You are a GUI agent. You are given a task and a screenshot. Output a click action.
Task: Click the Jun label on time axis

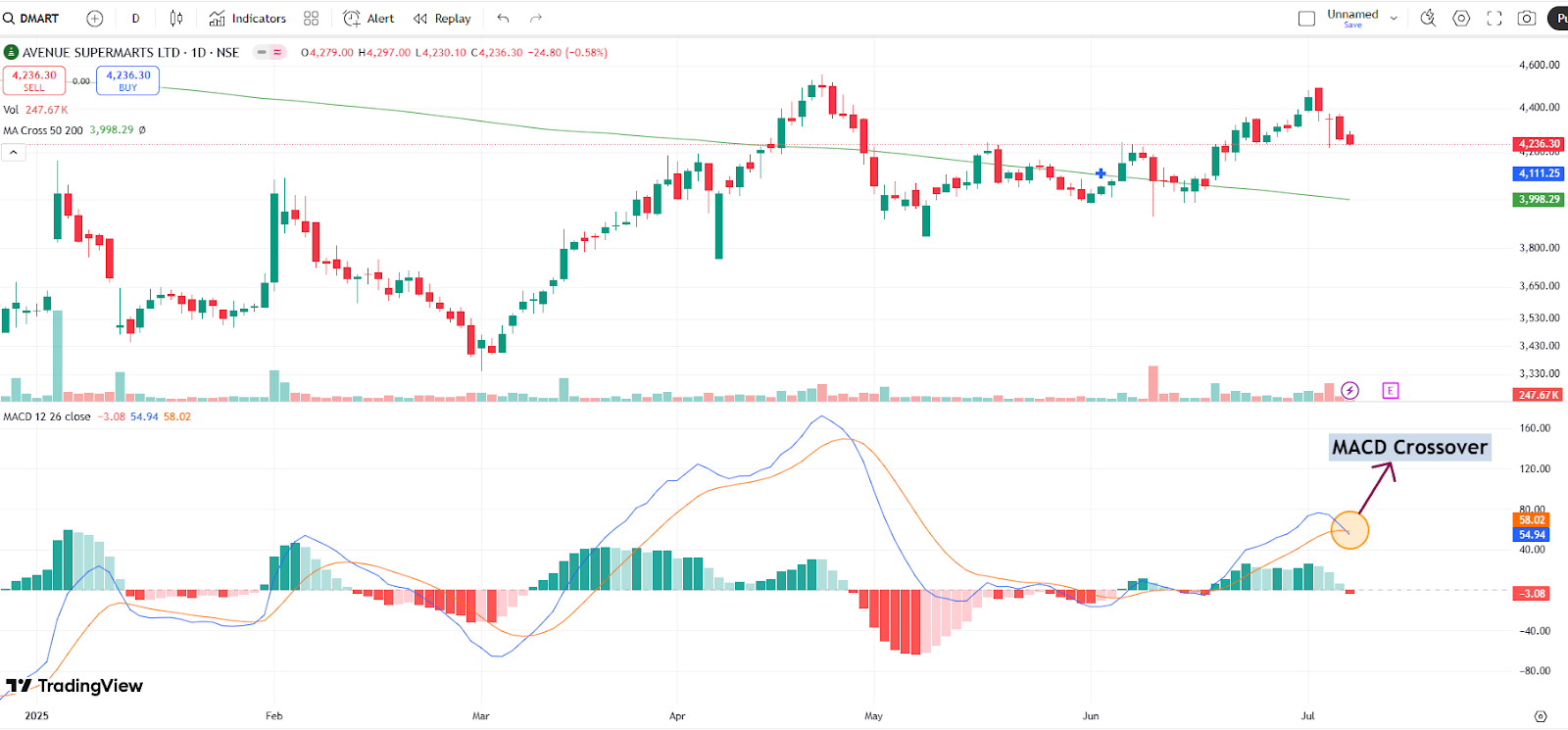[1091, 716]
